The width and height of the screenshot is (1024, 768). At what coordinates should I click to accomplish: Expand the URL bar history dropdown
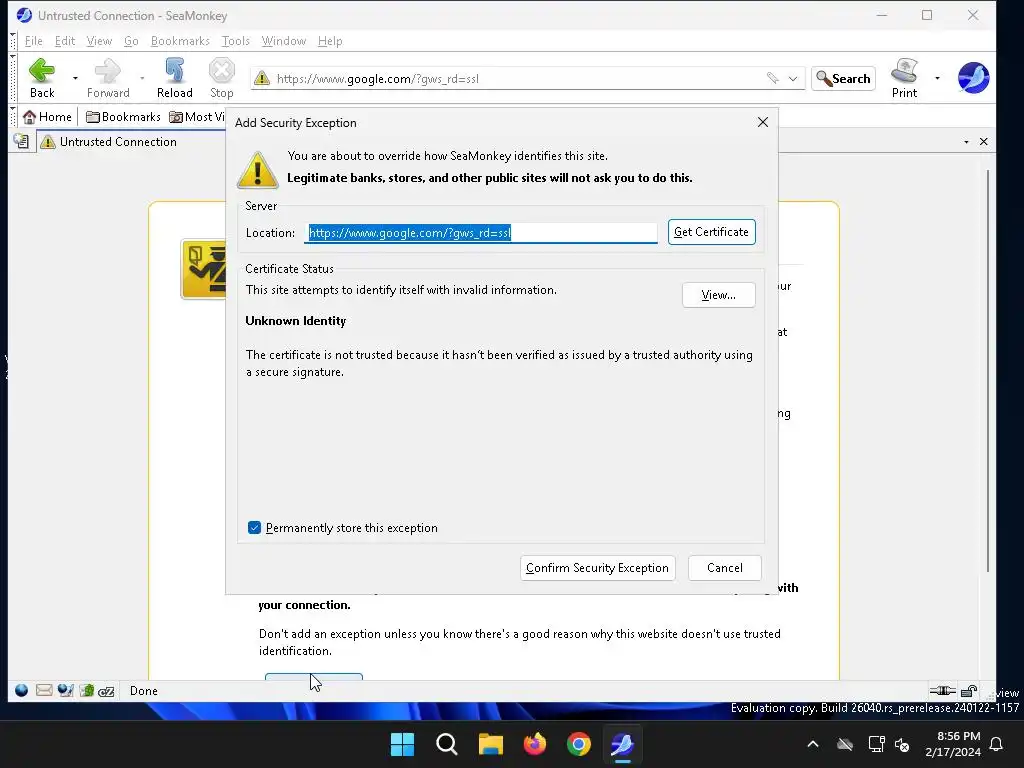point(793,78)
